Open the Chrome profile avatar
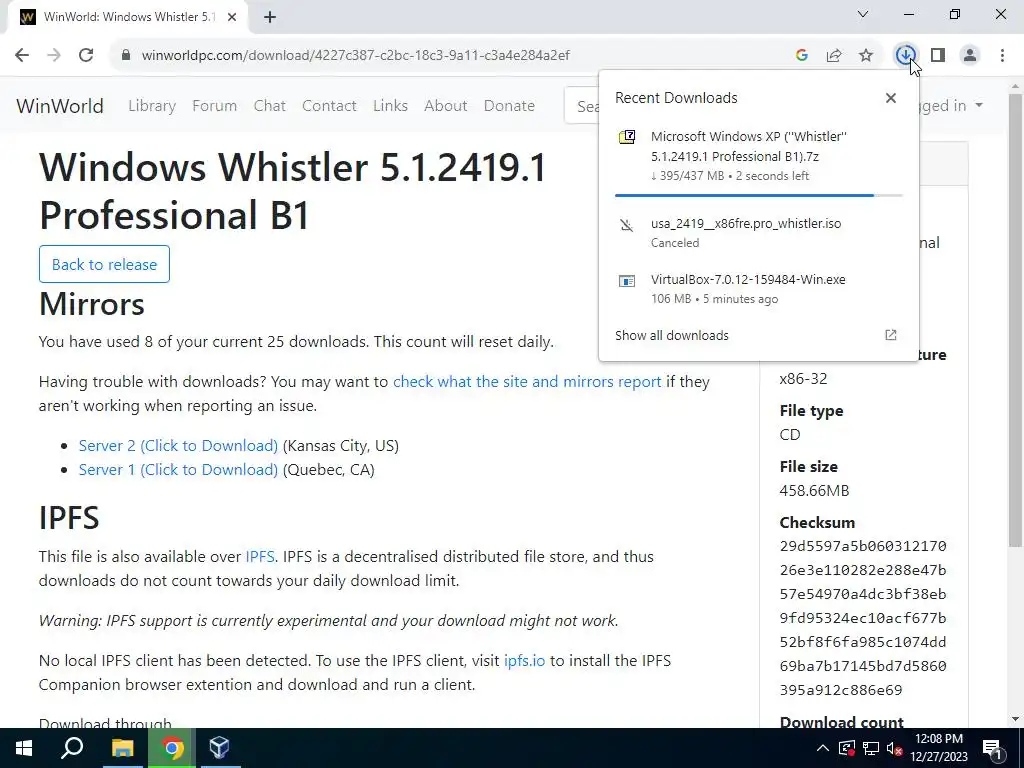 click(970, 55)
